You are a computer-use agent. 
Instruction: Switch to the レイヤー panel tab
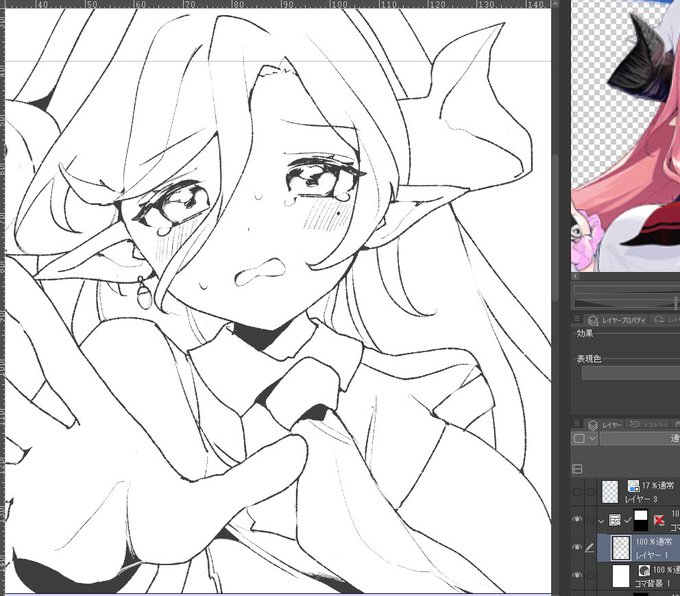point(605,425)
